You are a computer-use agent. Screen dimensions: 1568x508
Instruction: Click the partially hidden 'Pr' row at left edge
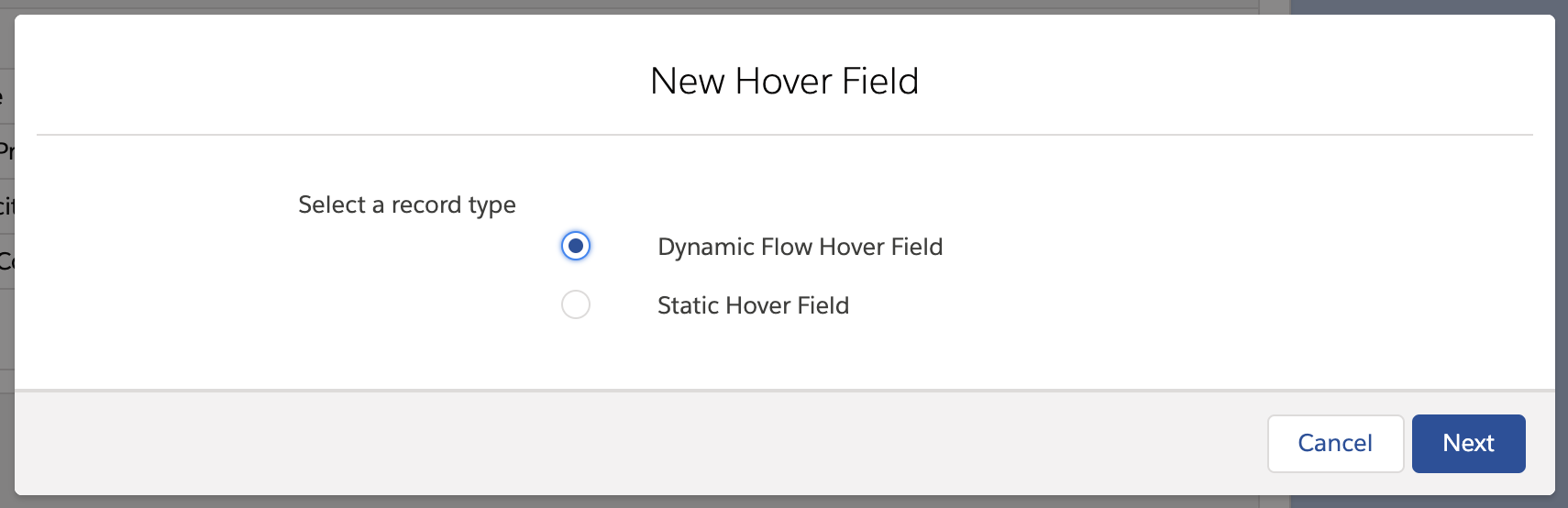click(6, 151)
